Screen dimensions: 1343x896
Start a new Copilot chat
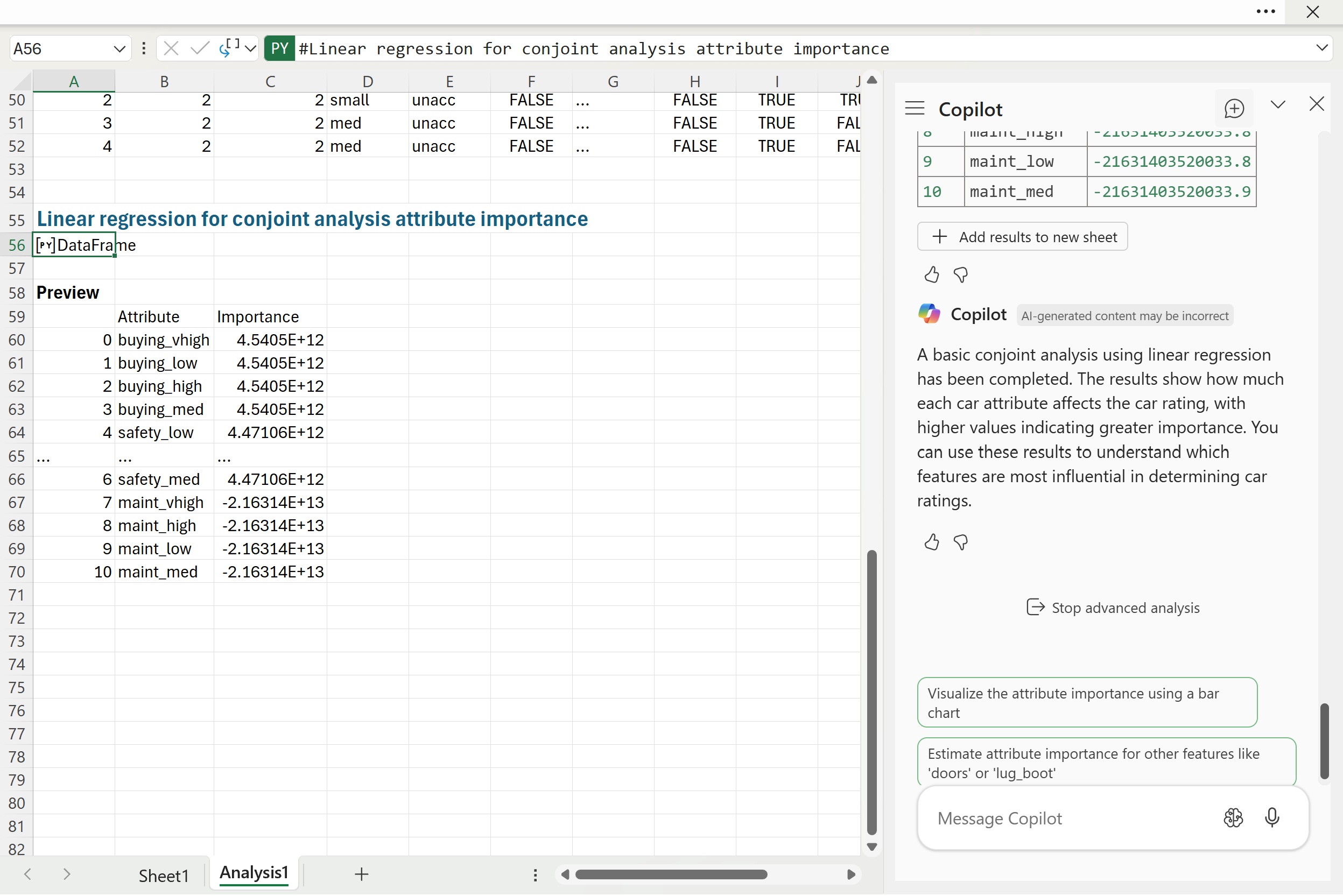tap(1234, 109)
